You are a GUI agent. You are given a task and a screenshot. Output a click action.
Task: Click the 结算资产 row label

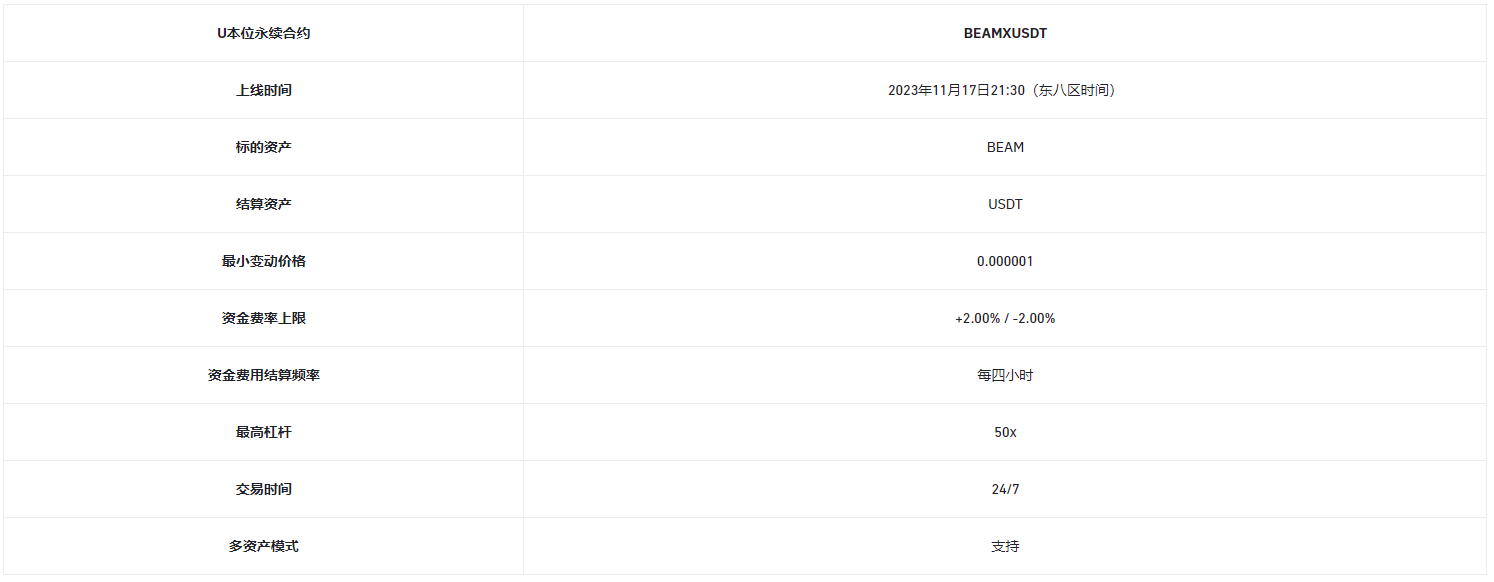point(264,204)
